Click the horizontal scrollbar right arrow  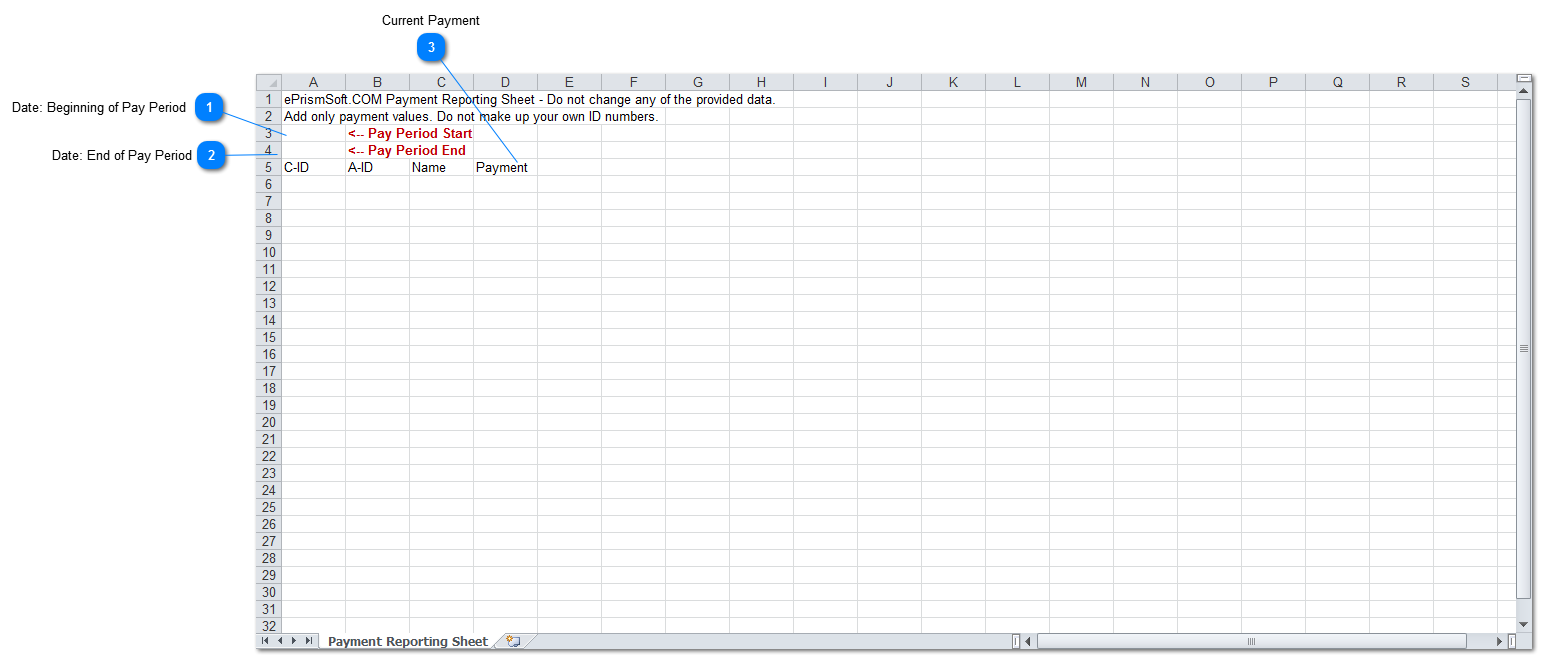coord(1499,641)
